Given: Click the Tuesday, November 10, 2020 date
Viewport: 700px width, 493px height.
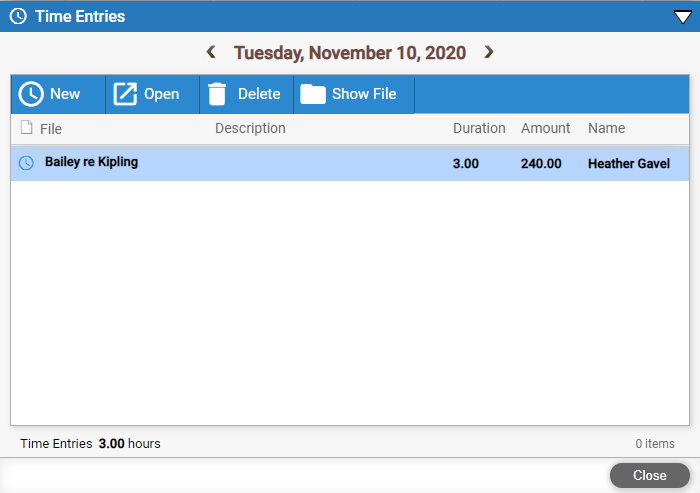Looking at the screenshot, I should tap(349, 53).
